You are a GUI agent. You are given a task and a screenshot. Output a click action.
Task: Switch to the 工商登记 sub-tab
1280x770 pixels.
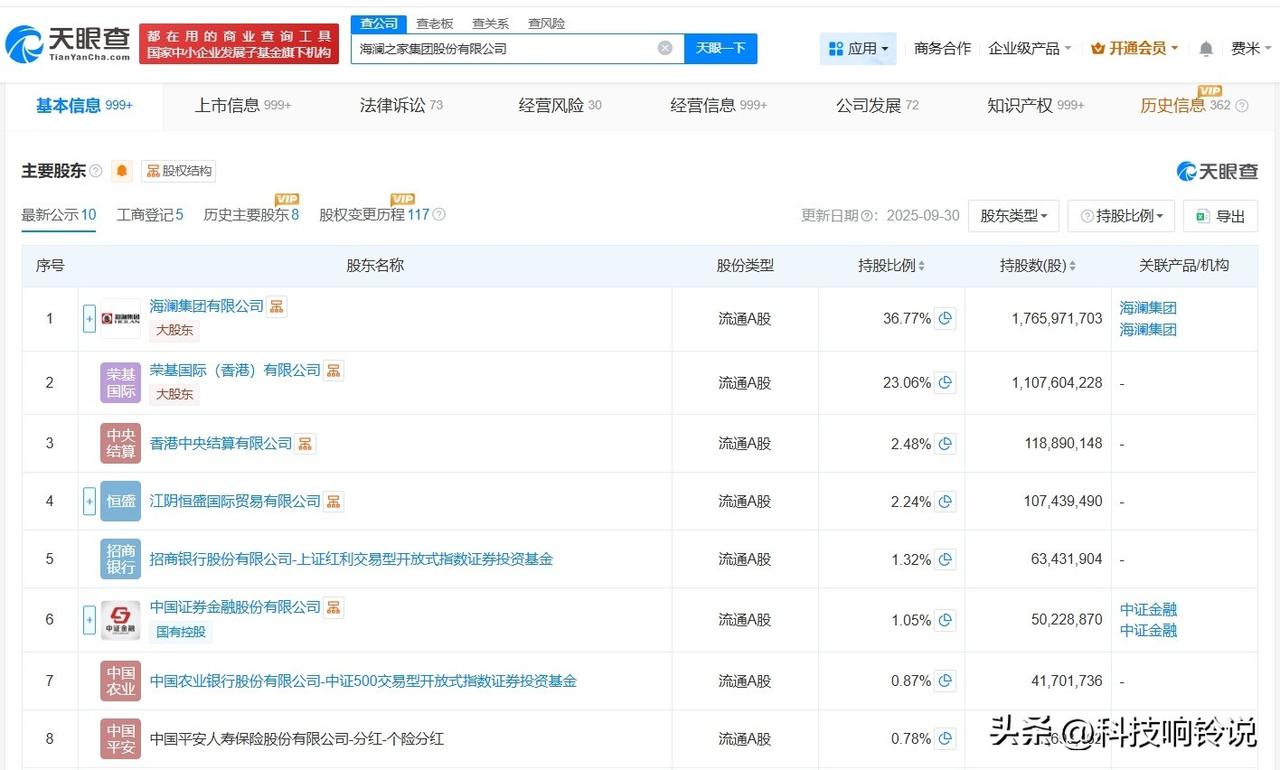click(x=149, y=214)
